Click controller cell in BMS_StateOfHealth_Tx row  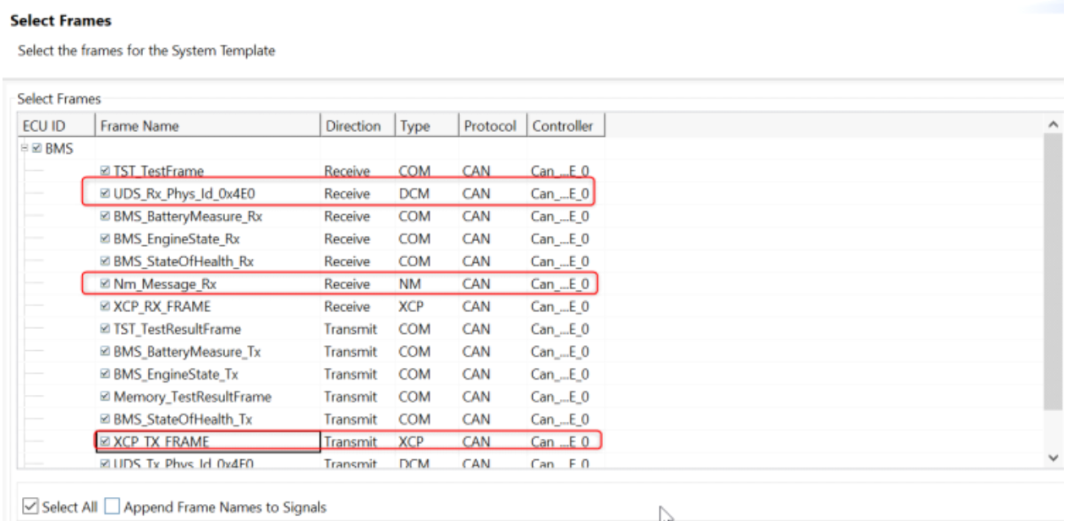click(x=560, y=420)
